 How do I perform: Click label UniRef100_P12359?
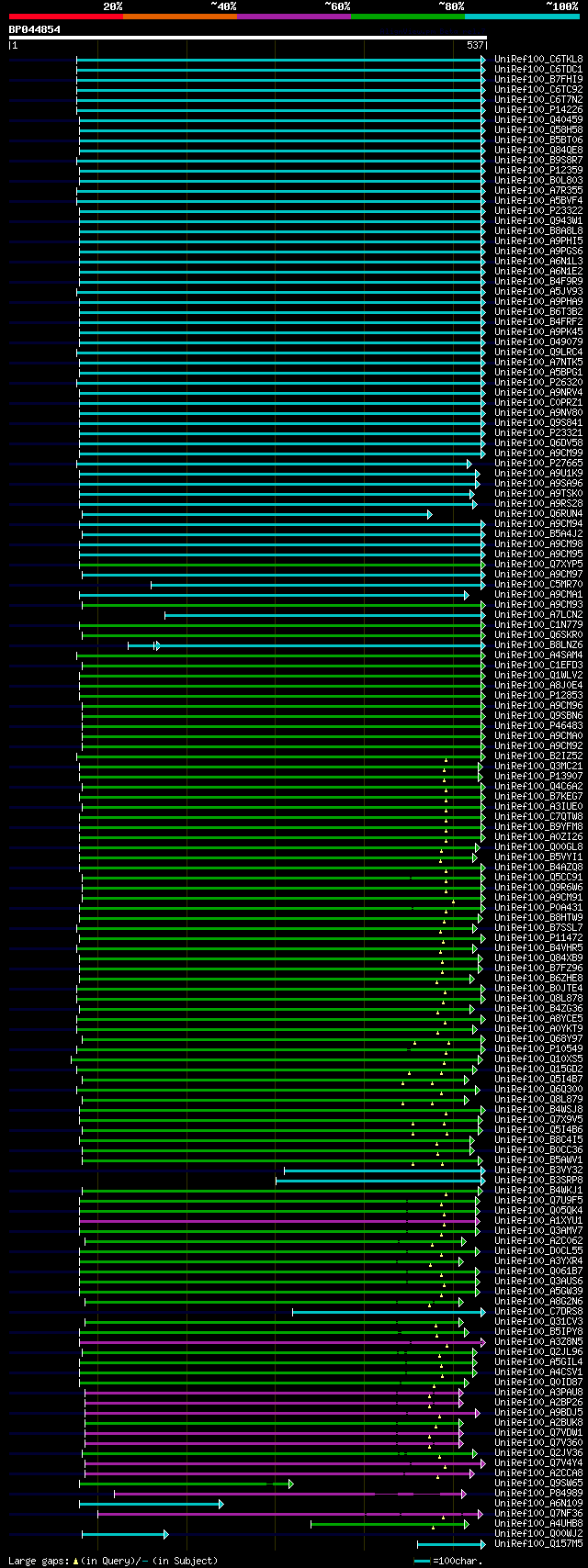click(538, 170)
